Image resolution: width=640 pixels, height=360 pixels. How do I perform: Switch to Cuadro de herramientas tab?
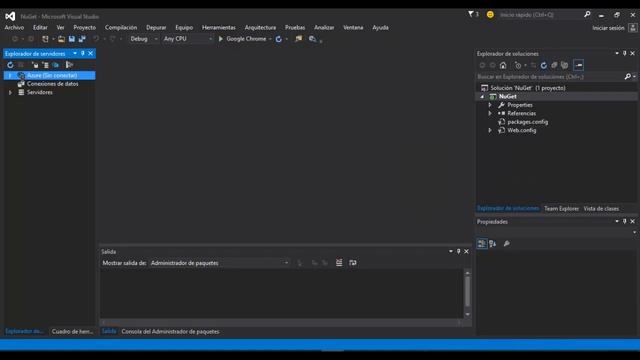pyautogui.click(x=72, y=331)
